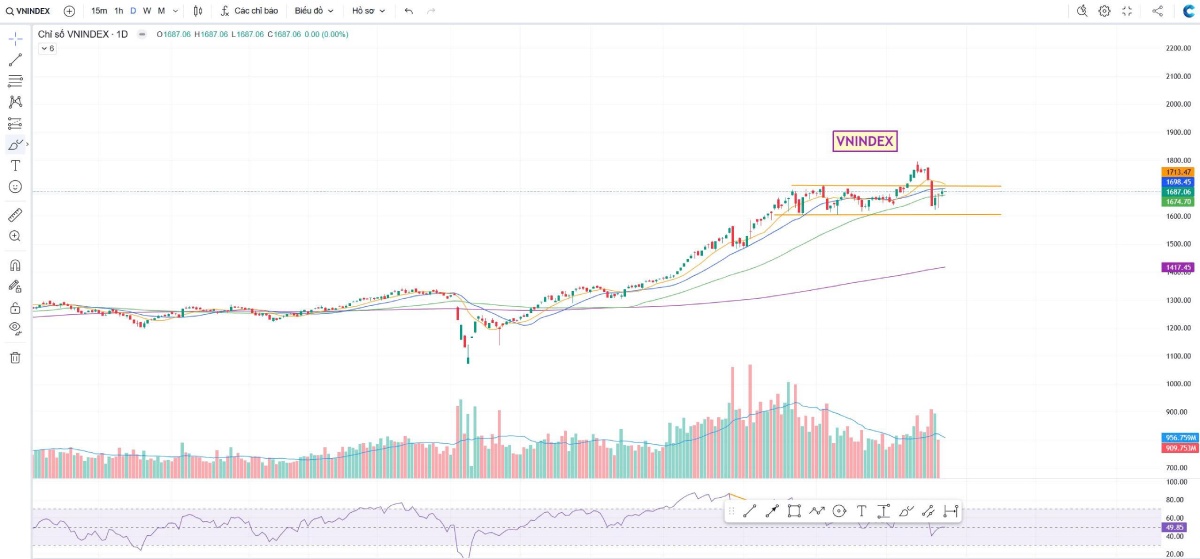Click the candlestick chart type icon
The image size is (1200, 559).
[198, 11]
